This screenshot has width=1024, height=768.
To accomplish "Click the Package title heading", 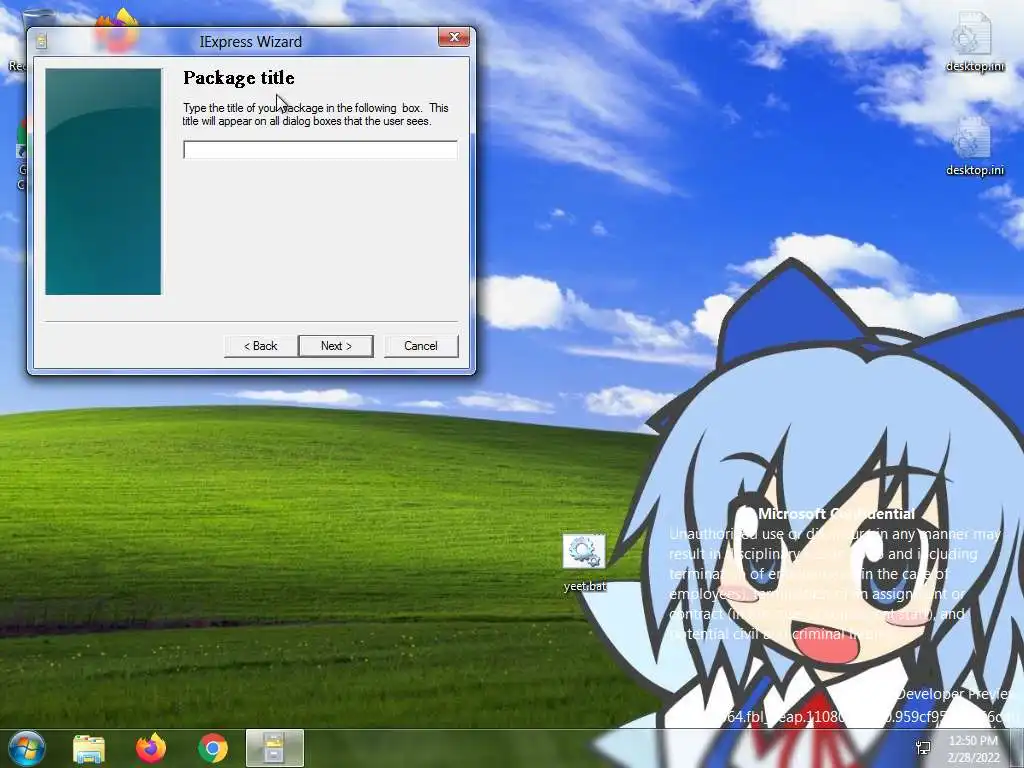I will click(239, 78).
